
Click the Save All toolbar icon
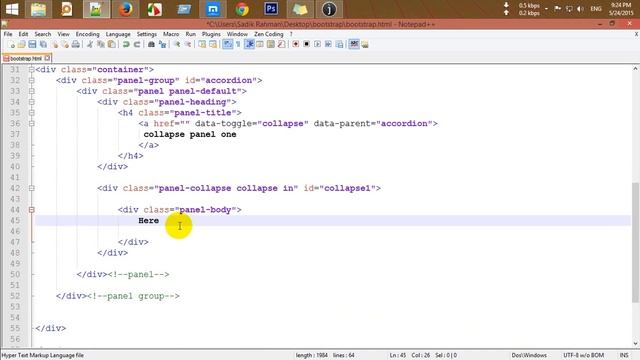pos(43,44)
